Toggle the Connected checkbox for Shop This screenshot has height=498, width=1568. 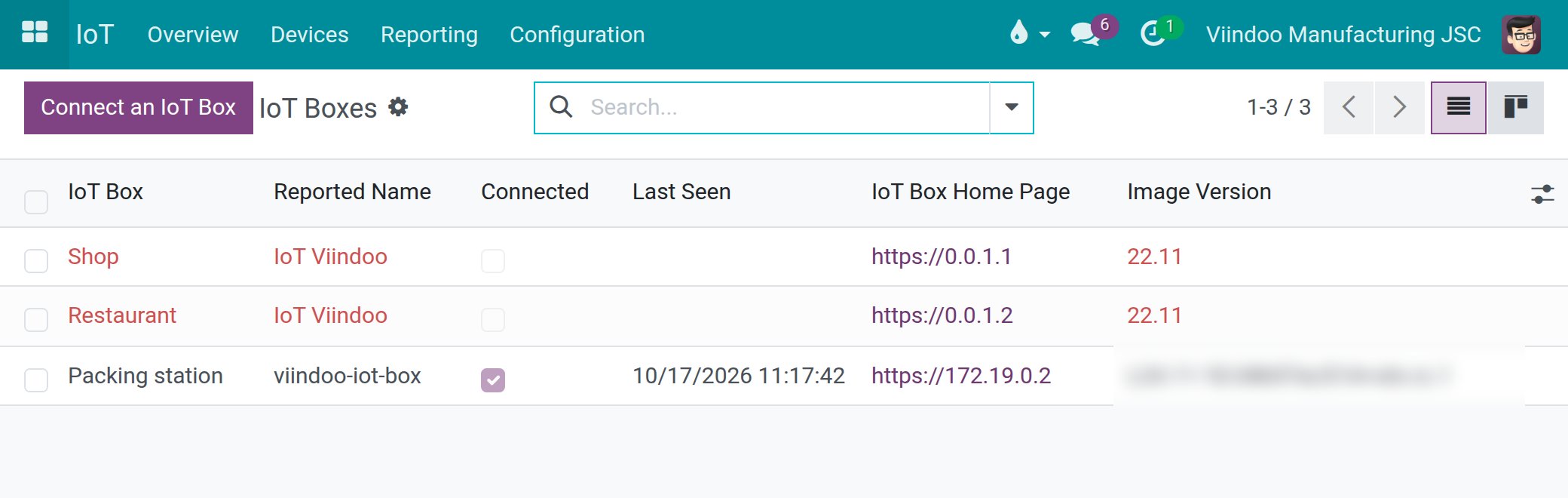(493, 261)
